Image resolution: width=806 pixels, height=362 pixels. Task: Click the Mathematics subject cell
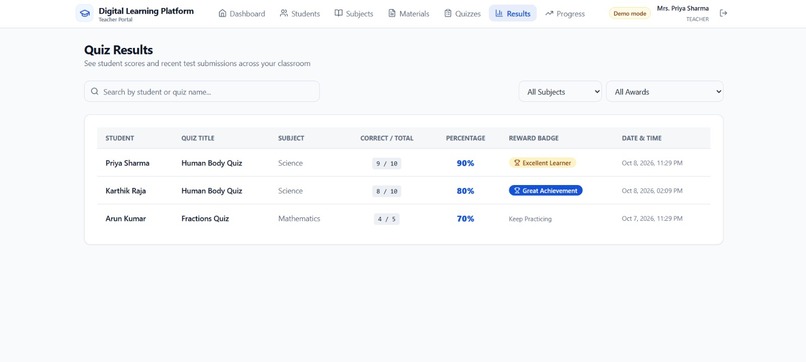[x=299, y=219]
